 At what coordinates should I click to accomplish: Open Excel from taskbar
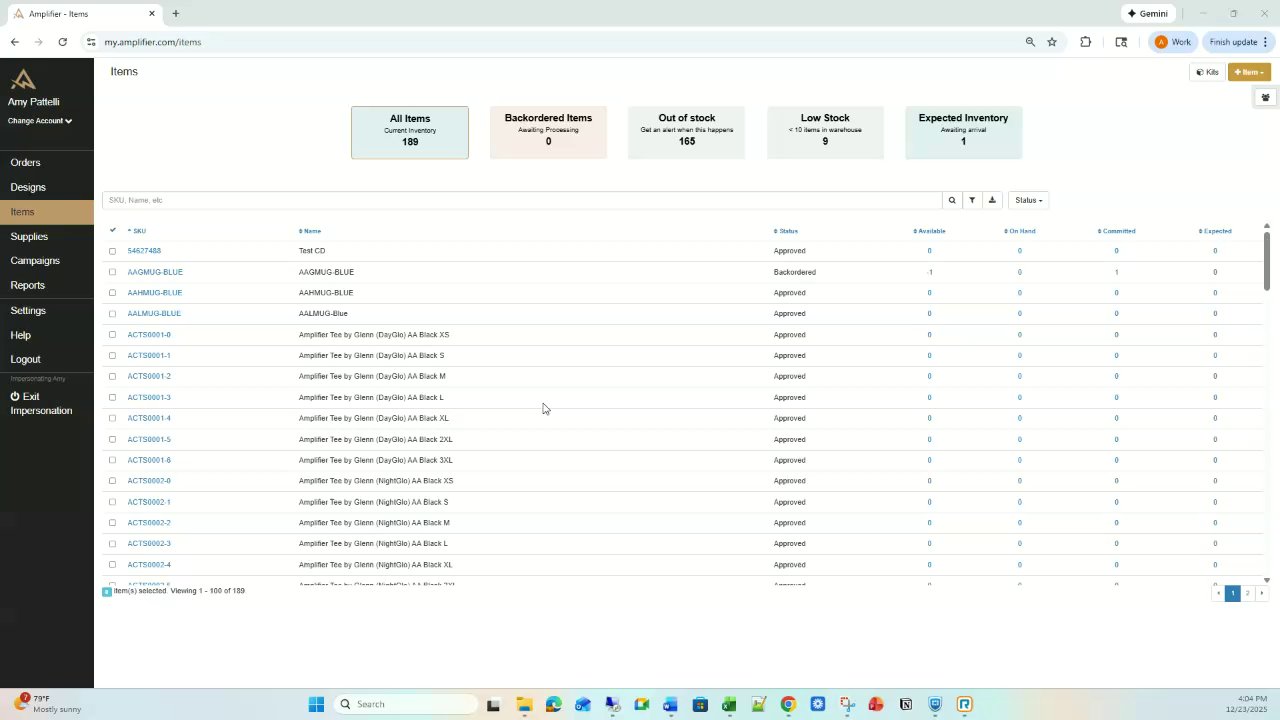pos(729,704)
